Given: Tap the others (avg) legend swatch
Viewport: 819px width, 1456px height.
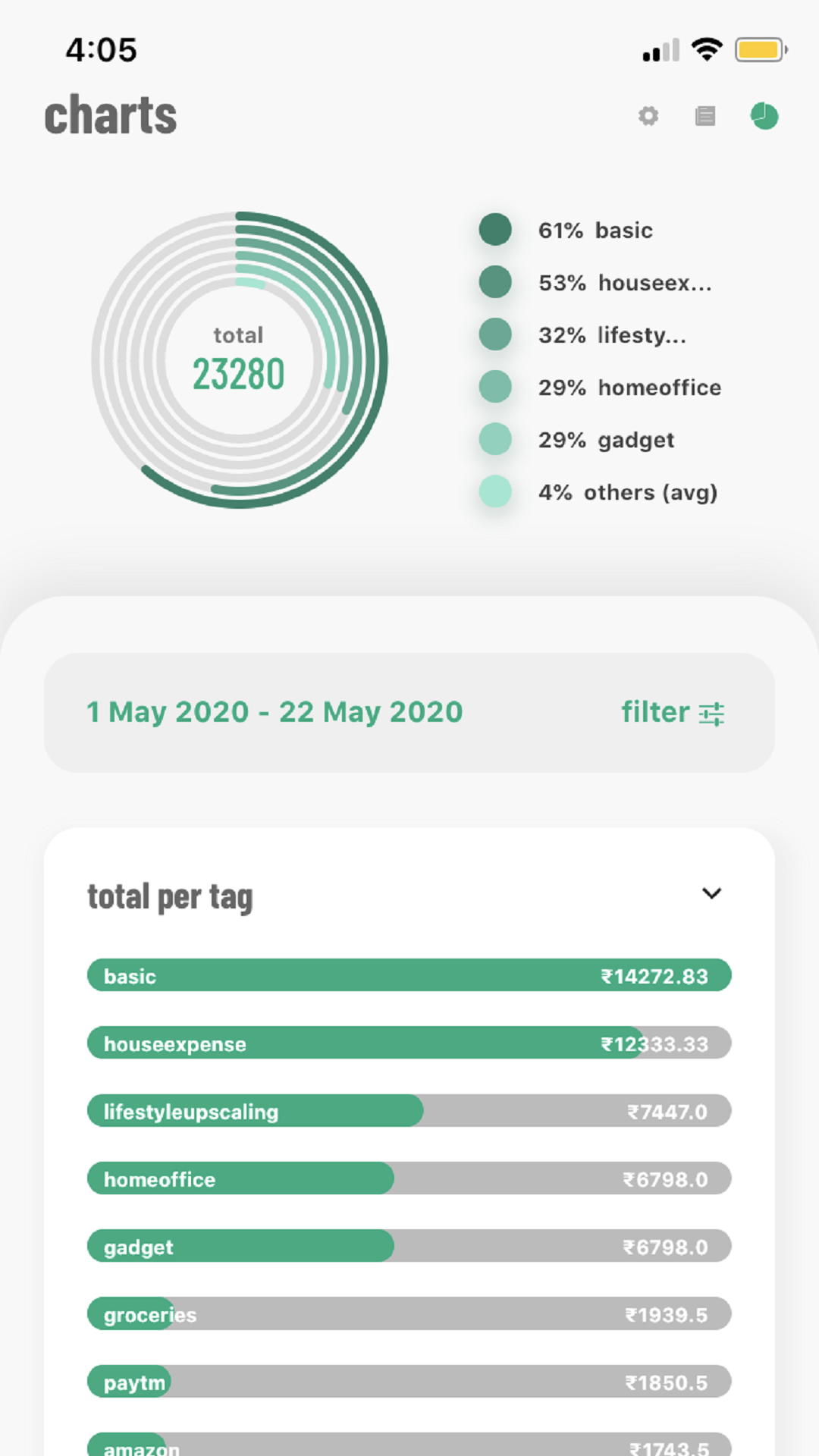Looking at the screenshot, I should [495, 491].
